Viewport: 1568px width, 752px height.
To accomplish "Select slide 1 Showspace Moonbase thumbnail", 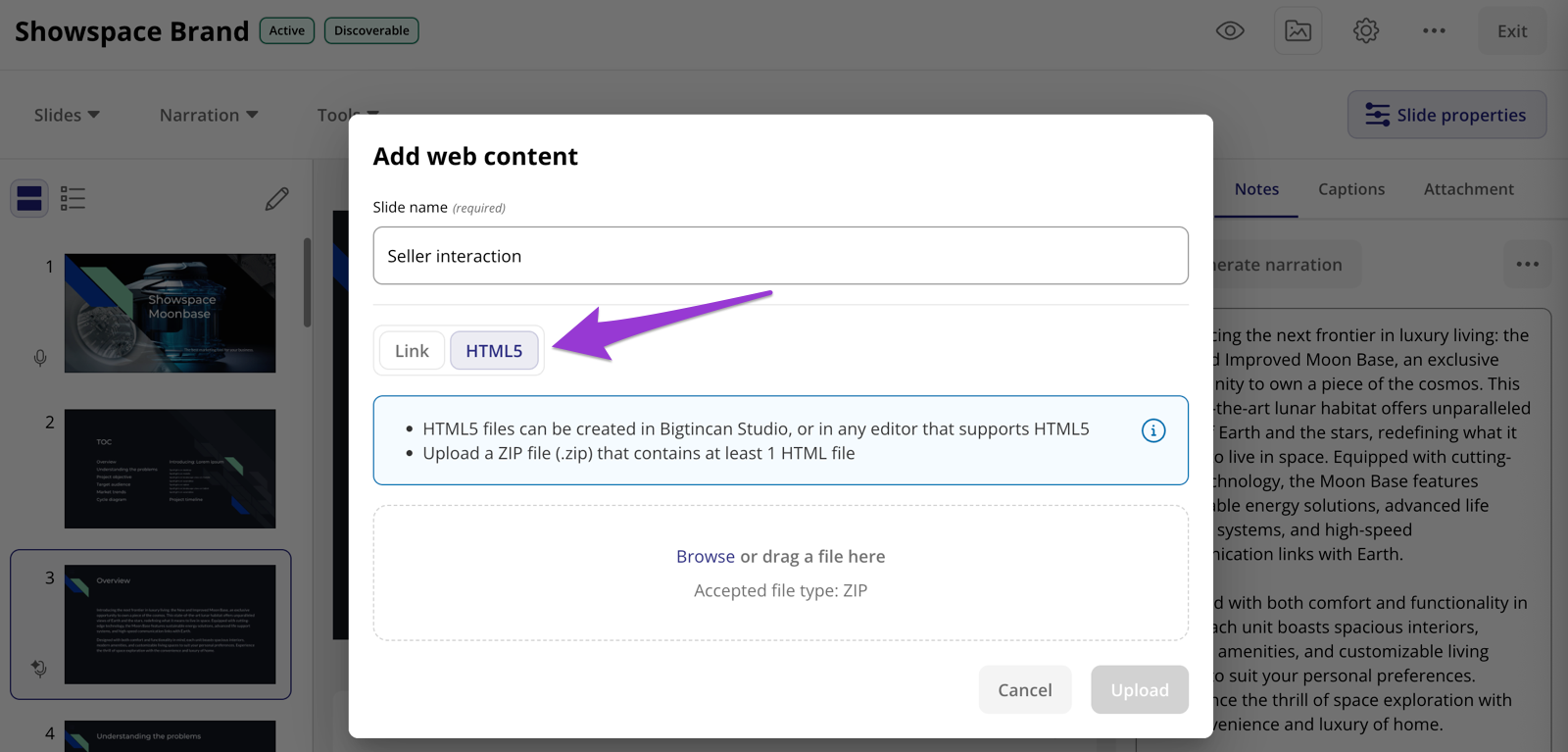I will 170,313.
